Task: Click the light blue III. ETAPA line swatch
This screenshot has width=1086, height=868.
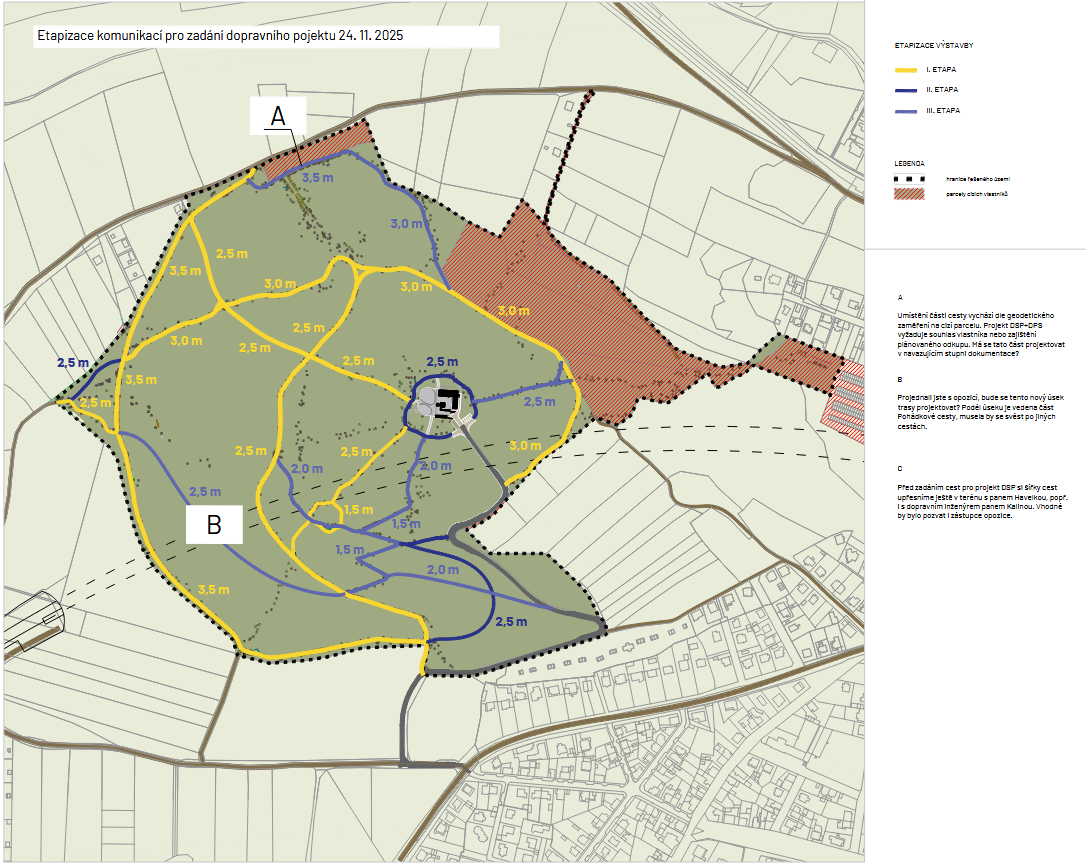Action: (x=906, y=111)
